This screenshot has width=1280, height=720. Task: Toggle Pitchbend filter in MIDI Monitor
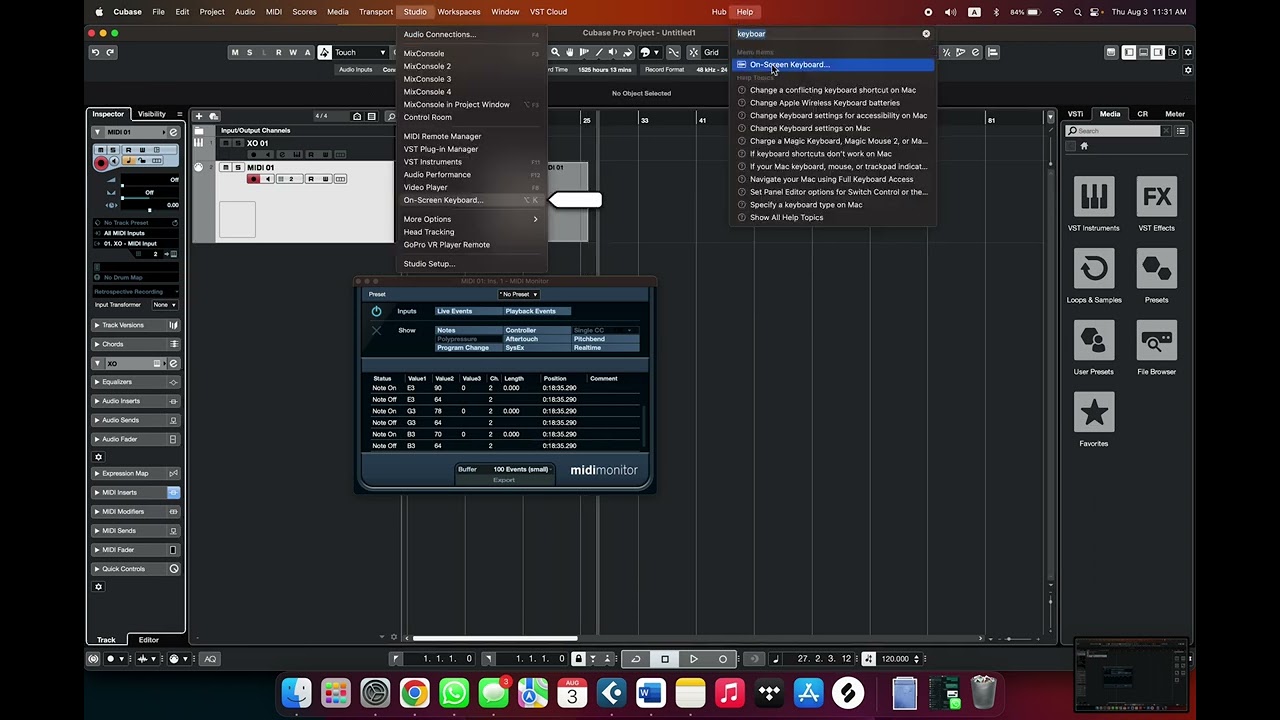(606, 339)
